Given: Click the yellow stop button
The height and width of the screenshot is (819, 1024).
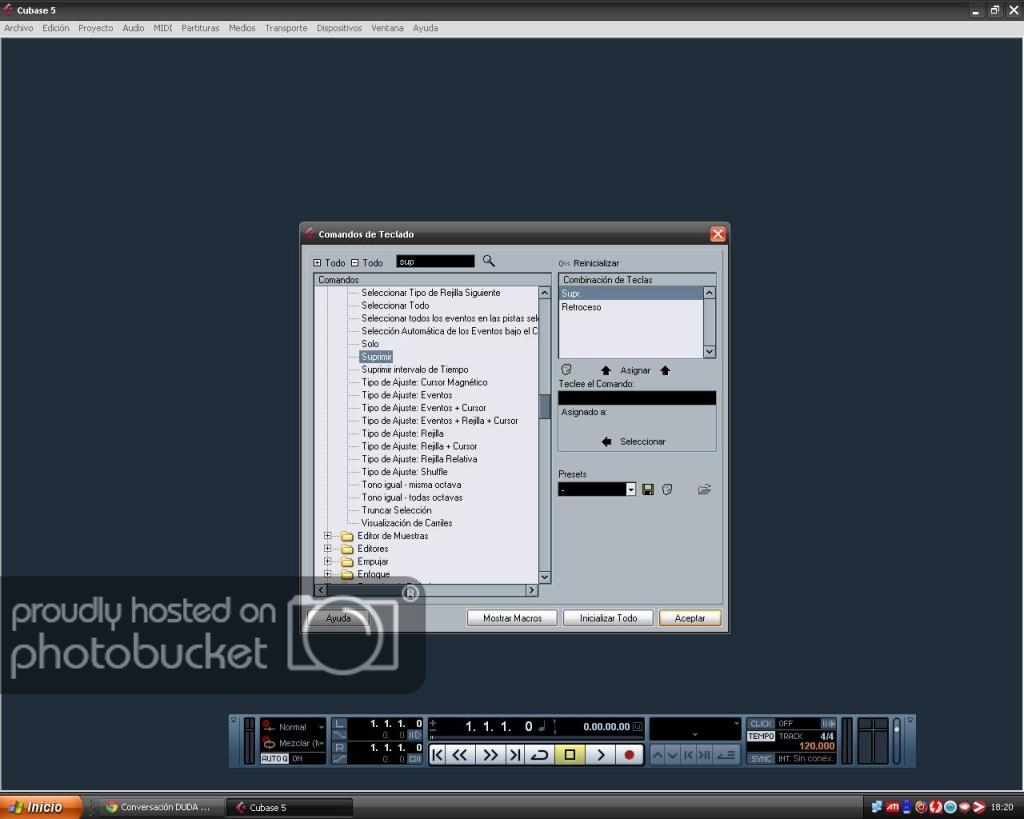Looking at the screenshot, I should click(x=569, y=755).
